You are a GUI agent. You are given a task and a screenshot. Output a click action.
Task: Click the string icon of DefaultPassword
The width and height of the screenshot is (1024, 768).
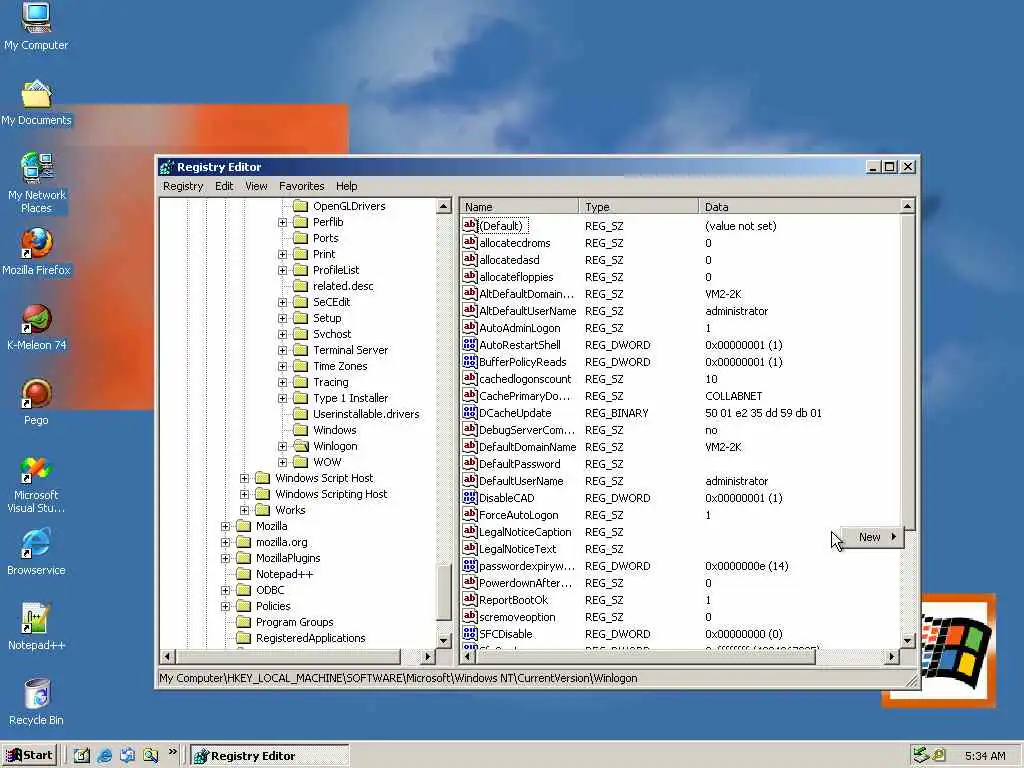(470, 463)
